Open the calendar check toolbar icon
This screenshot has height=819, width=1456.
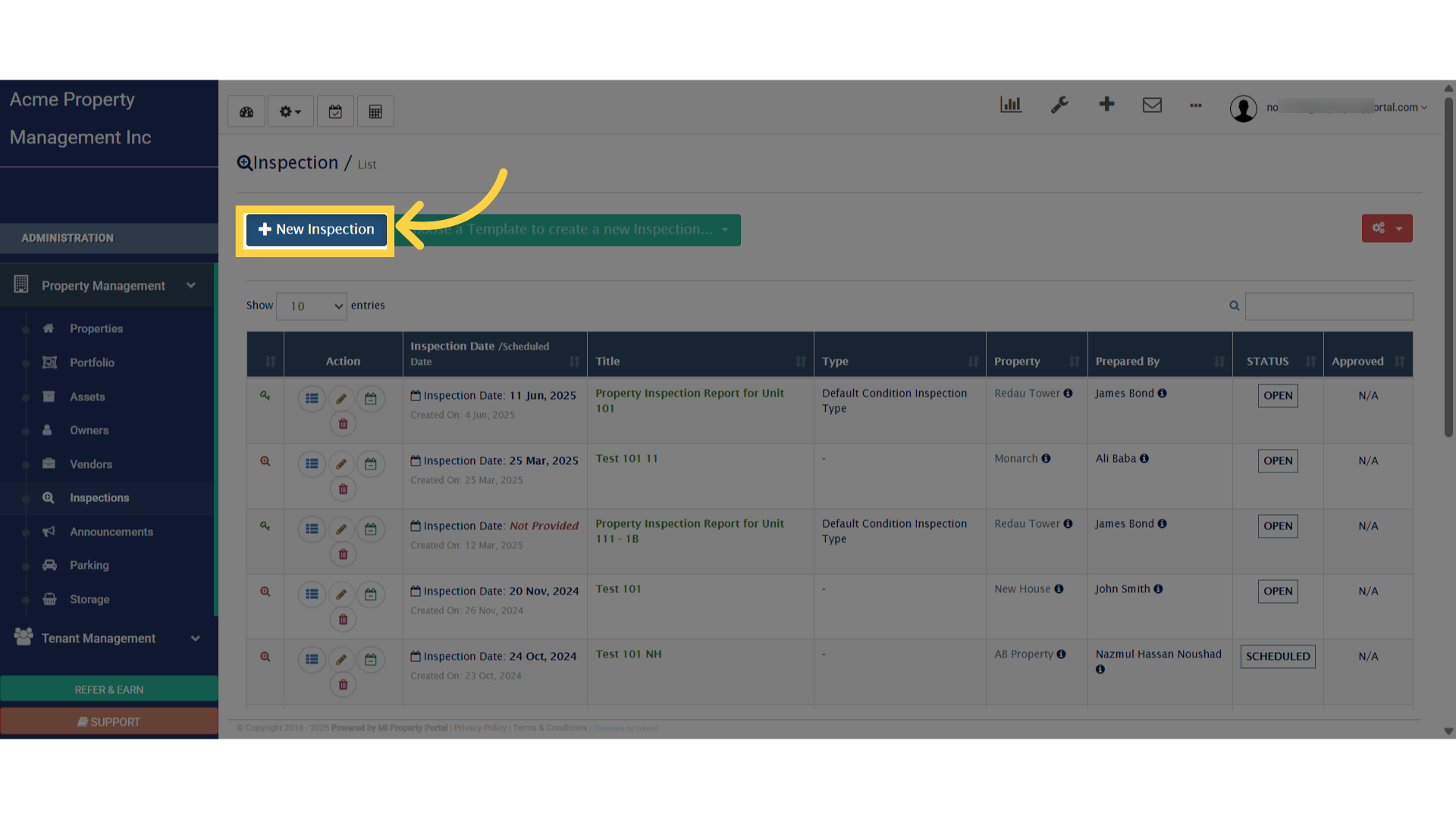pos(335,112)
